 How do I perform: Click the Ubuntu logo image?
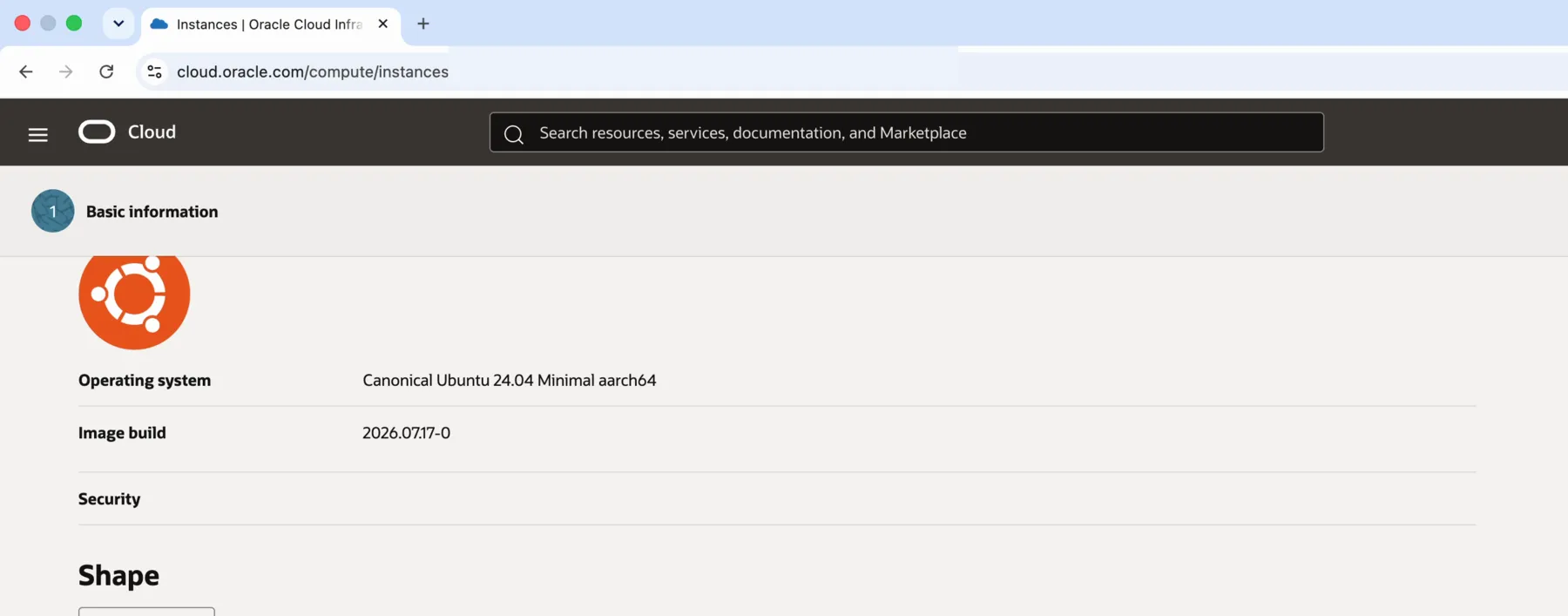134,301
